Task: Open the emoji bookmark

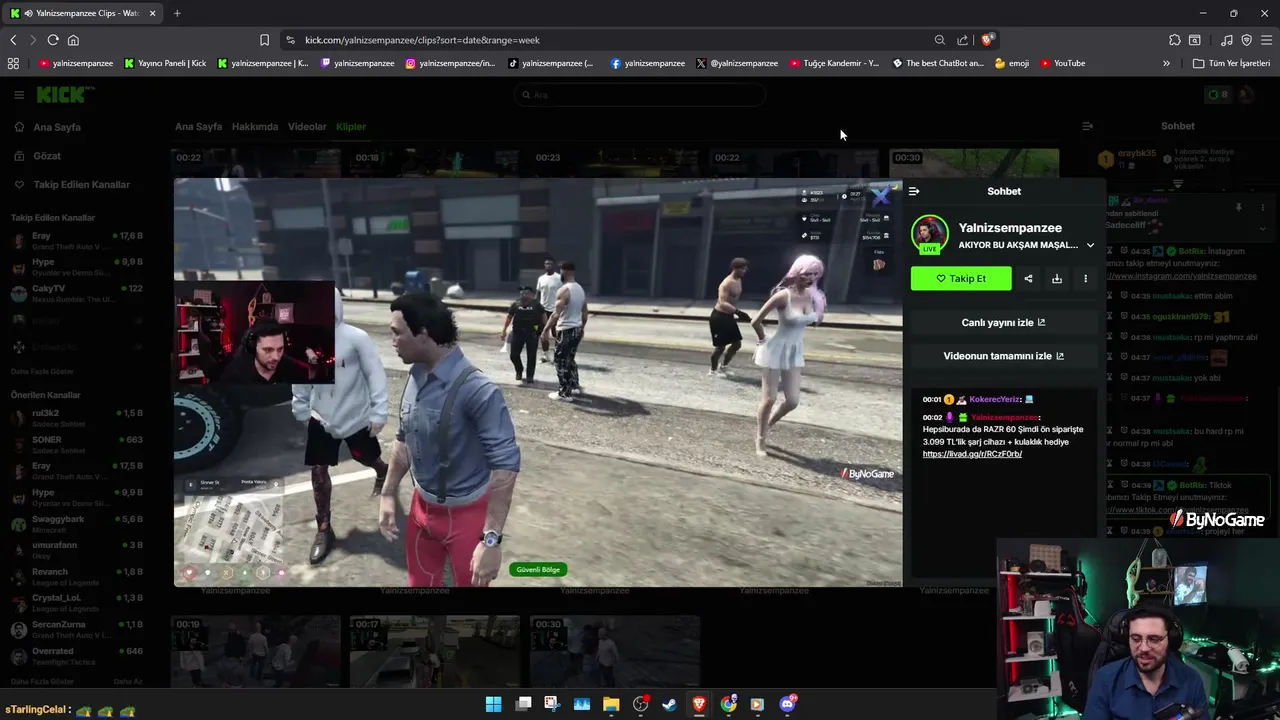Action: 1012,63
